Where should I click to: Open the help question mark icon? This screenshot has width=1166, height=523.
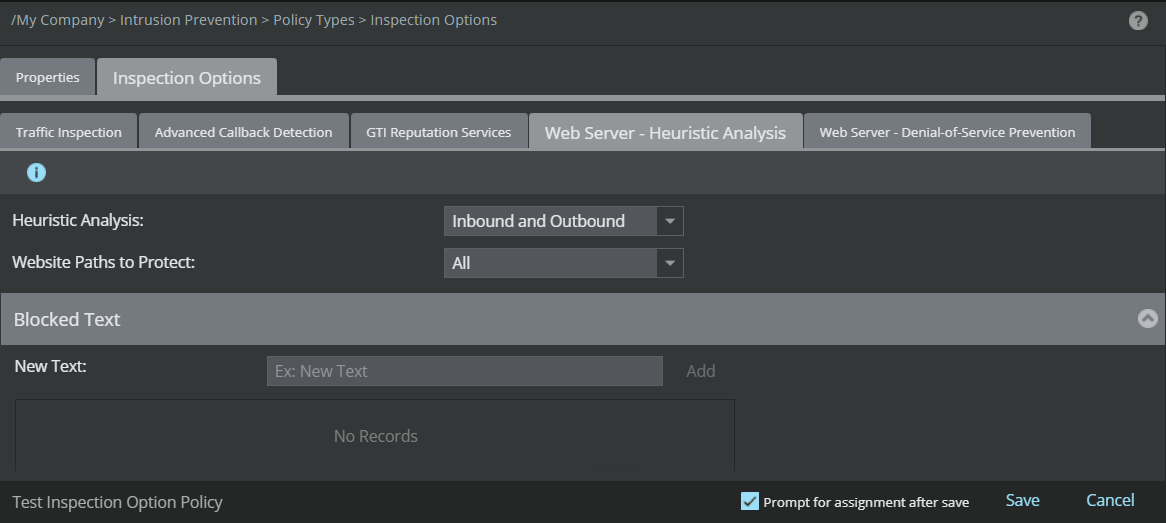(1138, 21)
